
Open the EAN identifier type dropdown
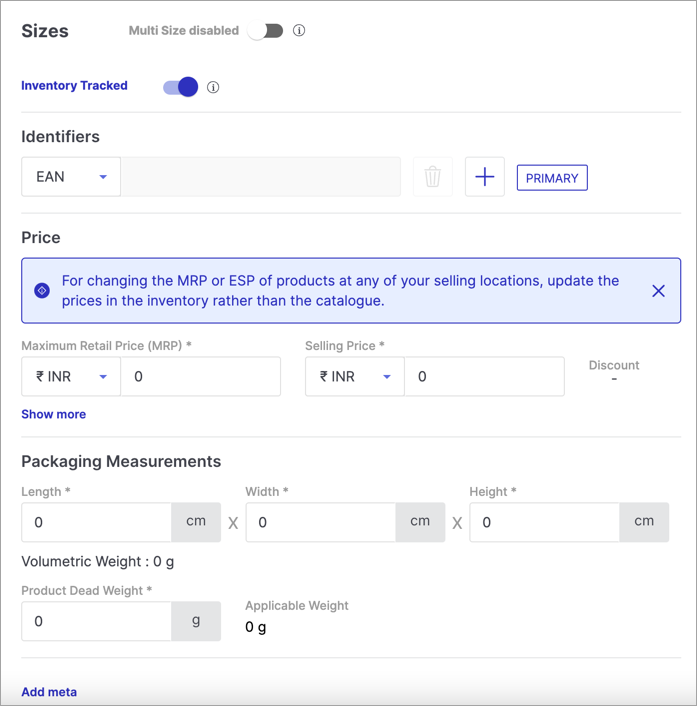[71, 176]
